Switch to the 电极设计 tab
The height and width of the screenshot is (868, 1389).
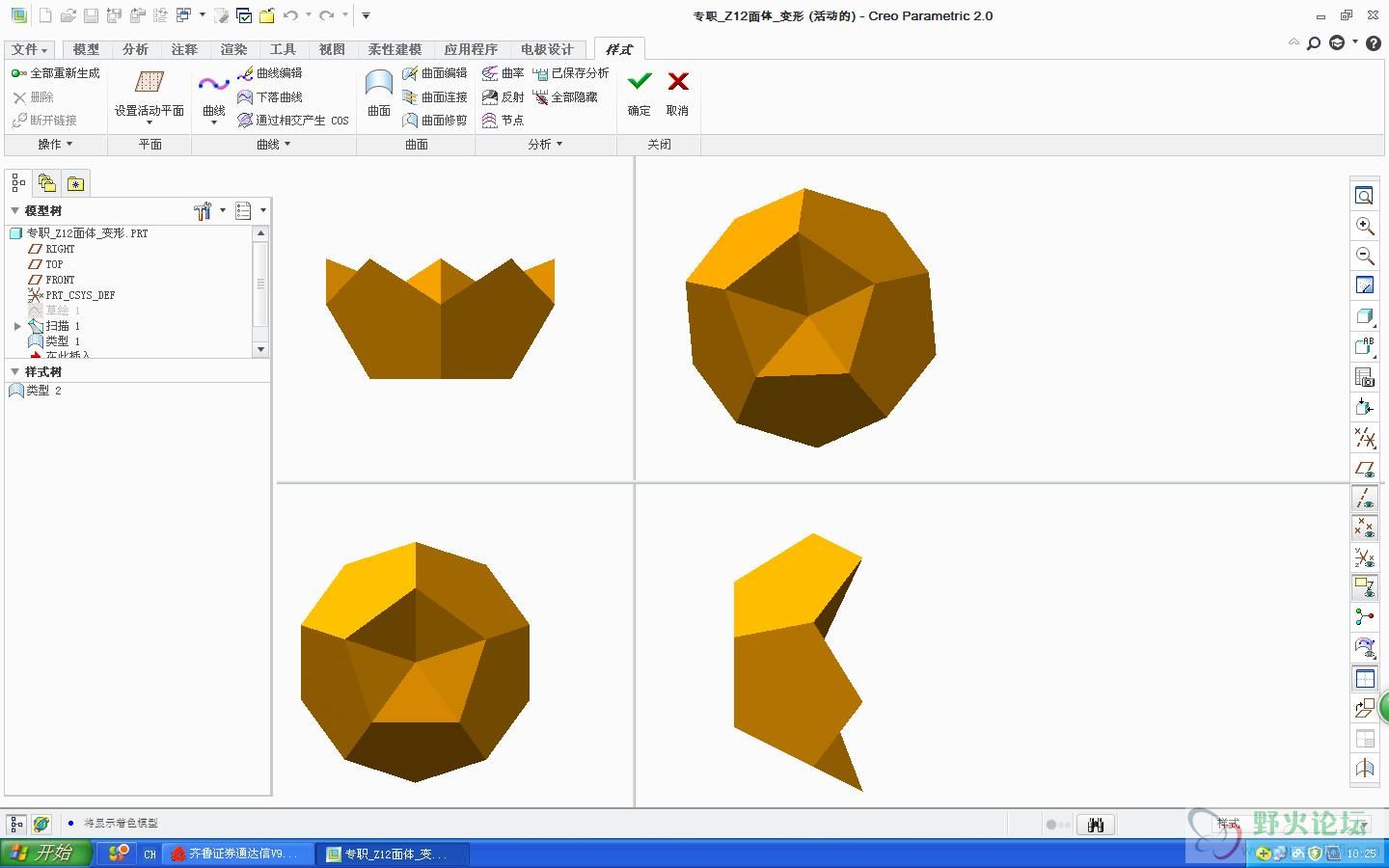547,49
